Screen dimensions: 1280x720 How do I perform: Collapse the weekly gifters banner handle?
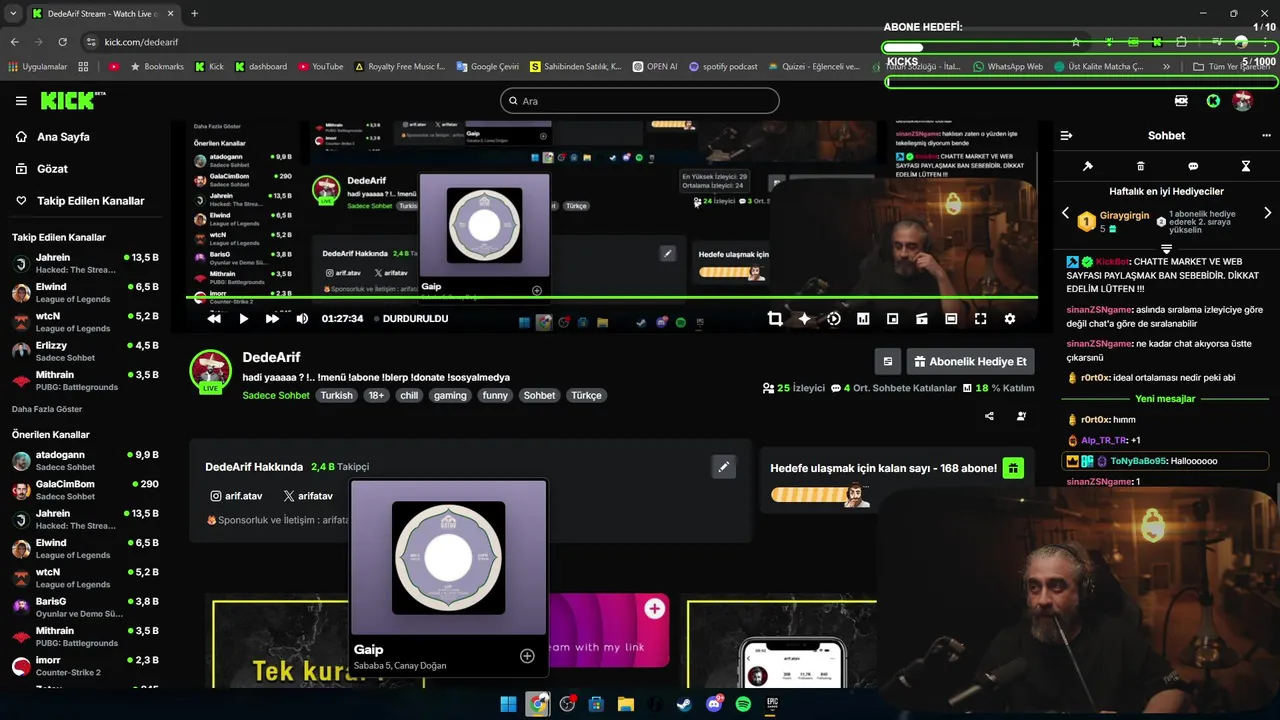click(1166, 248)
